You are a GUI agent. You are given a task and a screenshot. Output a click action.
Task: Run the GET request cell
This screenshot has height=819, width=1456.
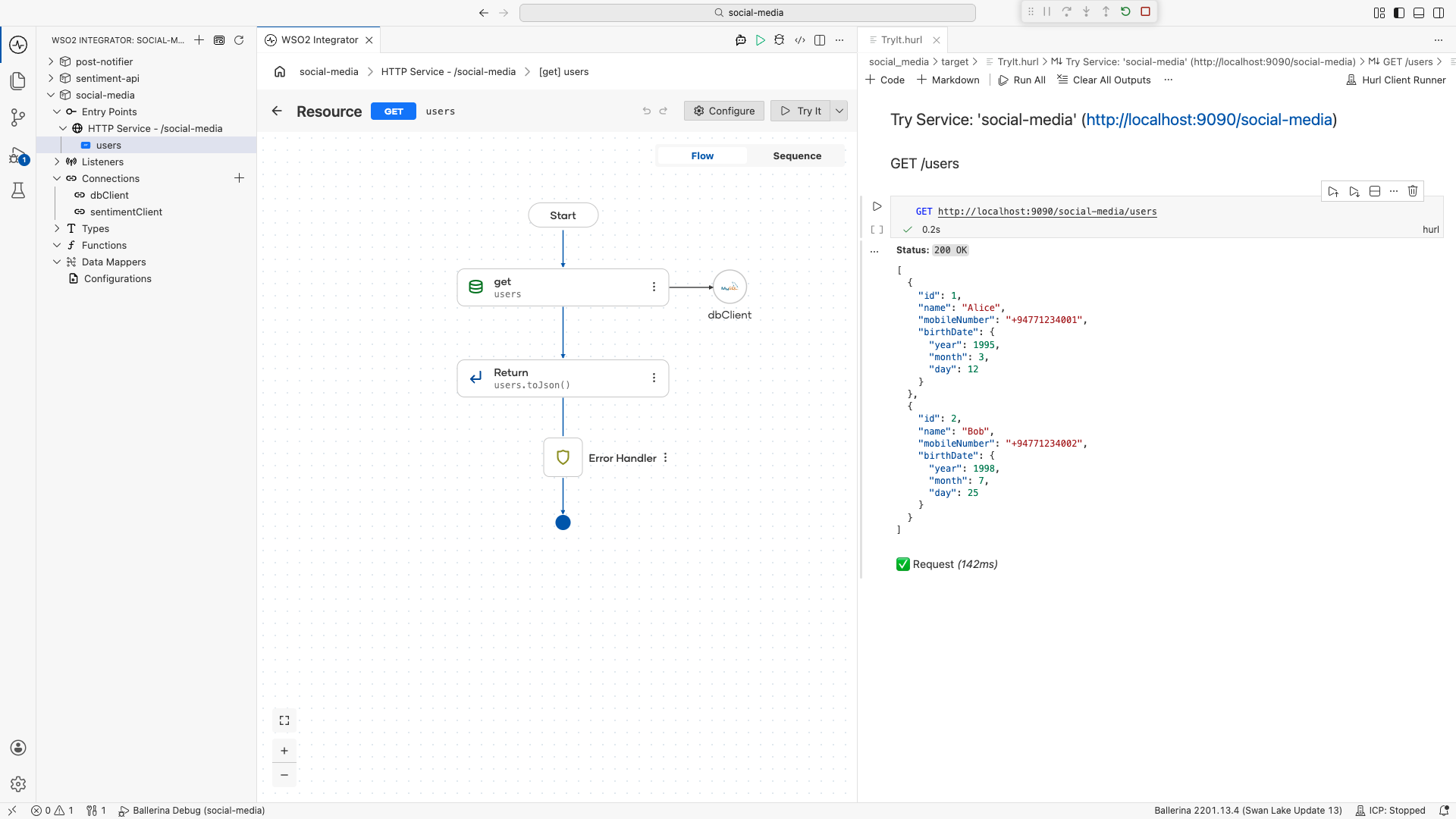[x=877, y=206]
